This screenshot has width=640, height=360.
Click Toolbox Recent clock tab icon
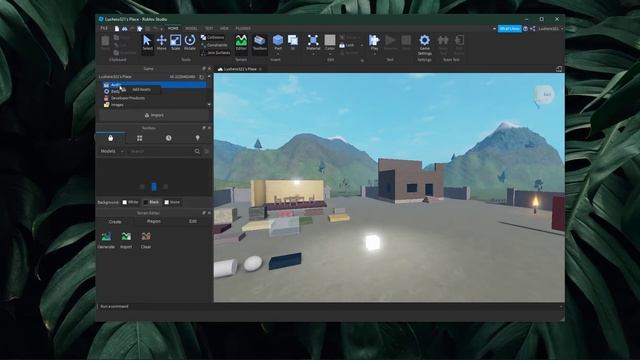click(x=169, y=138)
